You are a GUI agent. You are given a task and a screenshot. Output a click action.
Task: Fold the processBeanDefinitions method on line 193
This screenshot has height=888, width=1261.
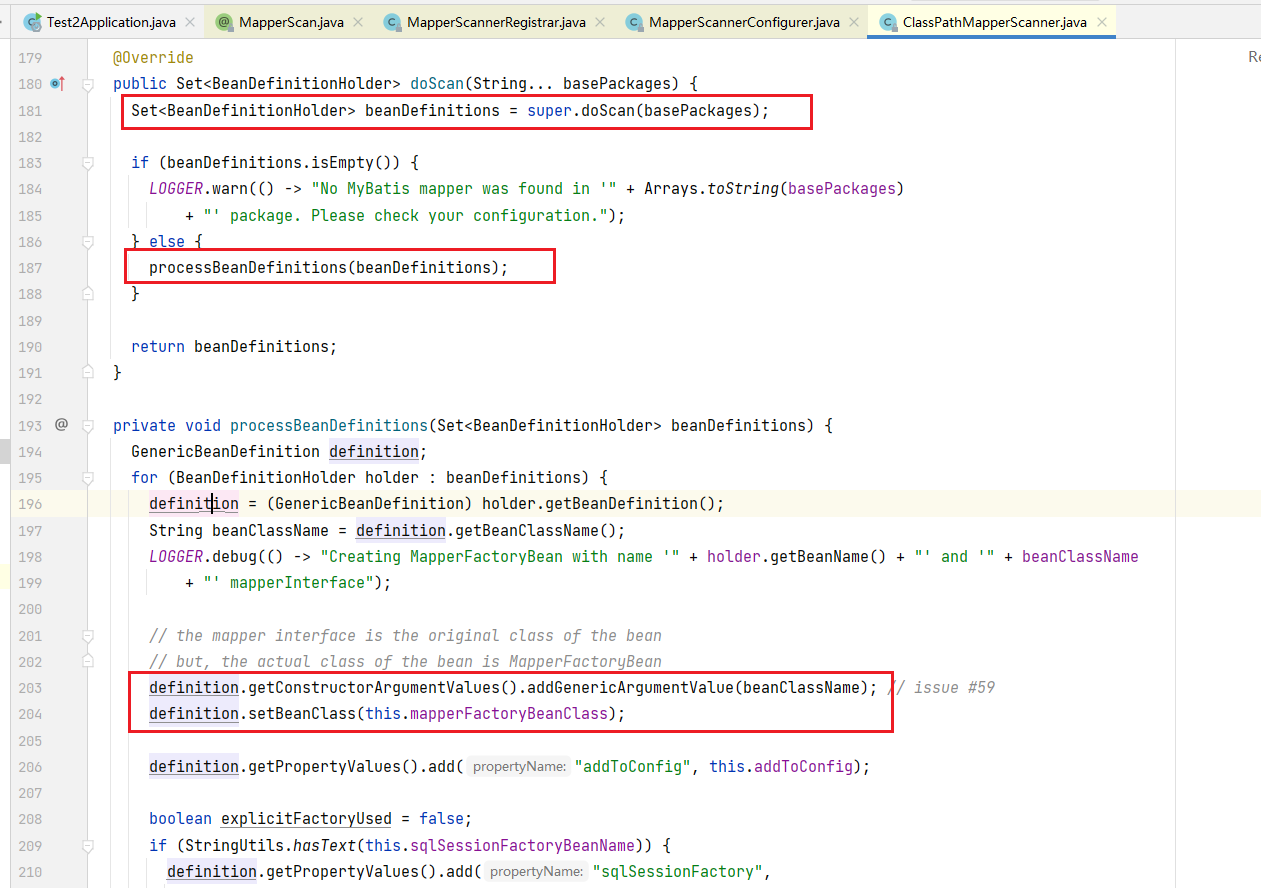tap(88, 426)
